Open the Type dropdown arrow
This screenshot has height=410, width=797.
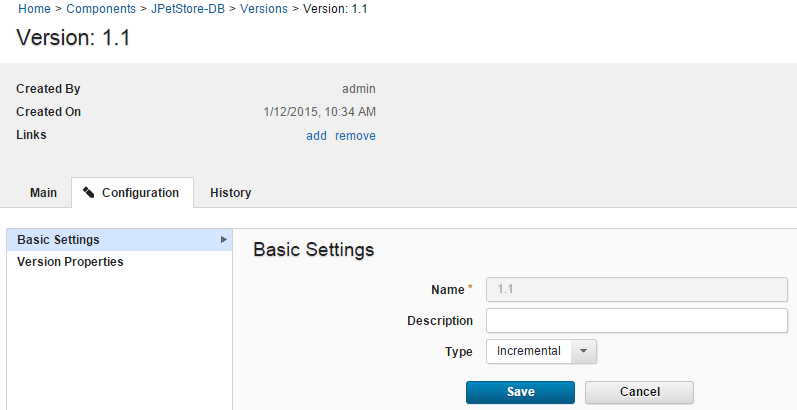[x=584, y=351]
